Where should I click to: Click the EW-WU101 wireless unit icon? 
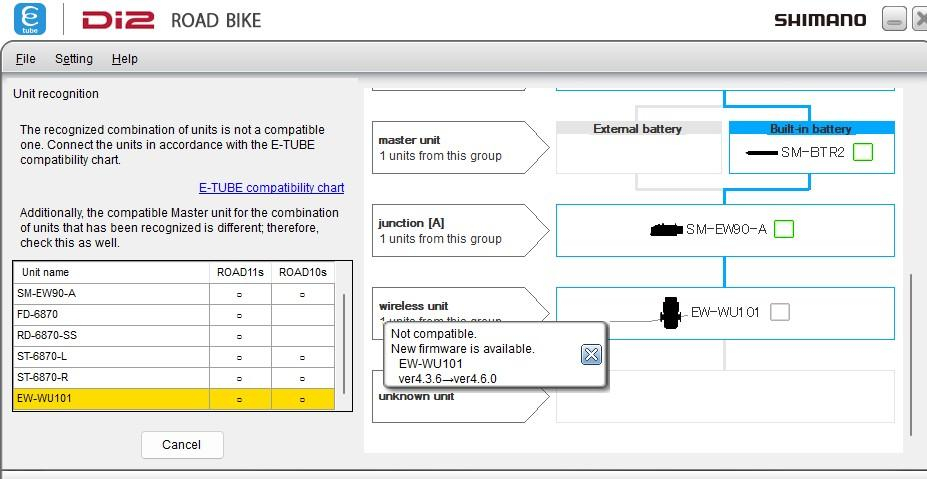[x=671, y=312]
